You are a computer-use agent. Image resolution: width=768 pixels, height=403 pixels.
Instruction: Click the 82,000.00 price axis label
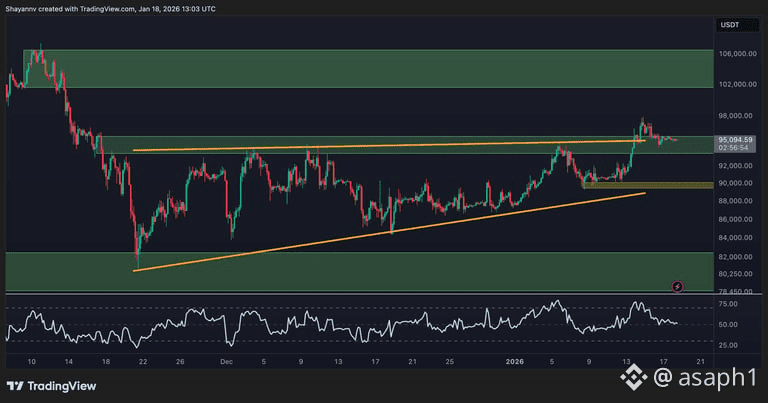[735, 257]
